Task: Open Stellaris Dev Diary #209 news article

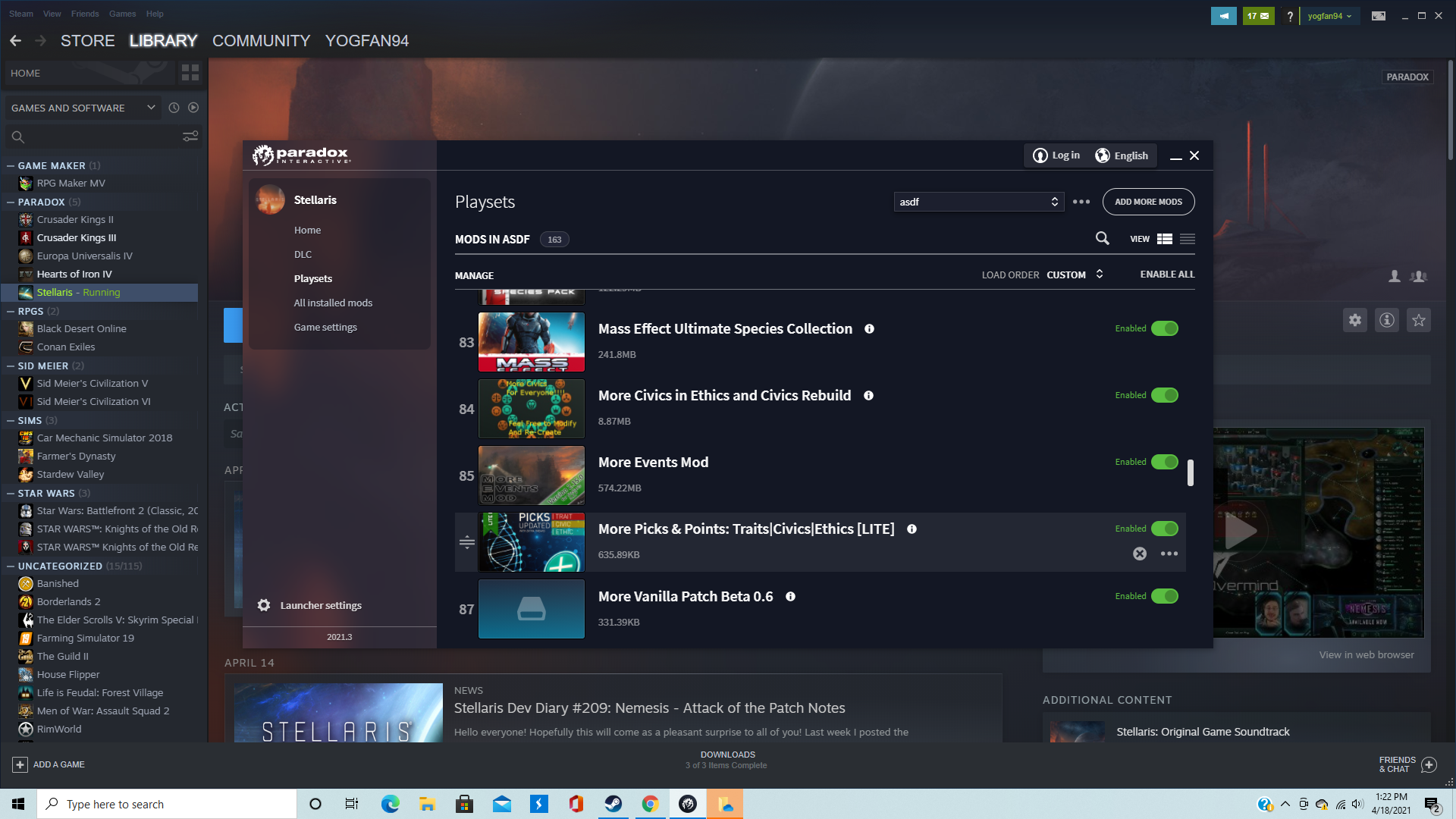Action: click(x=649, y=708)
